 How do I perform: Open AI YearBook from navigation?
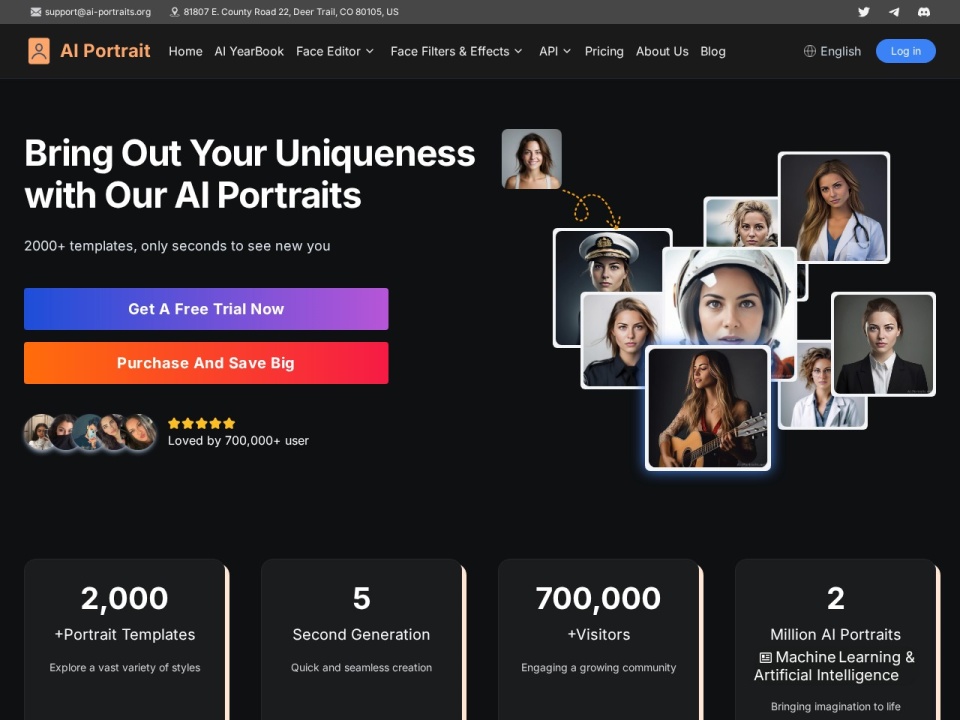pyautogui.click(x=249, y=51)
